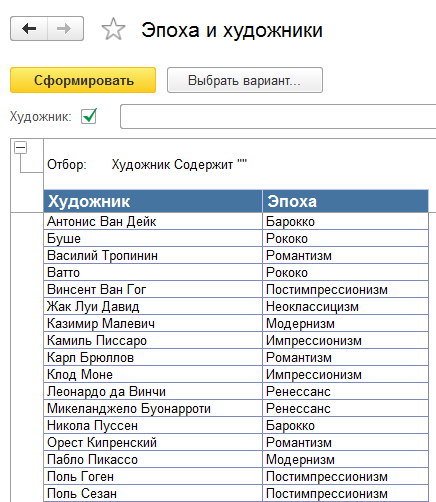Select the Рококо cell next to Буше
This screenshot has width=436, height=502.
(x=345, y=238)
